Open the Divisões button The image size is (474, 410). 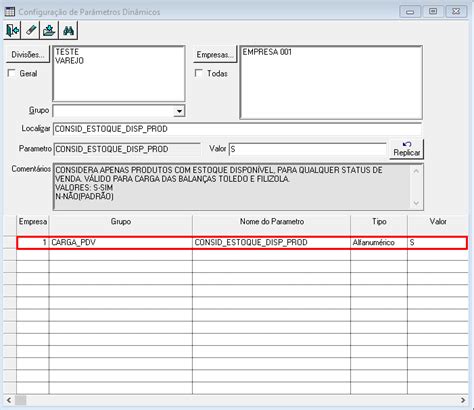[x=28, y=54]
